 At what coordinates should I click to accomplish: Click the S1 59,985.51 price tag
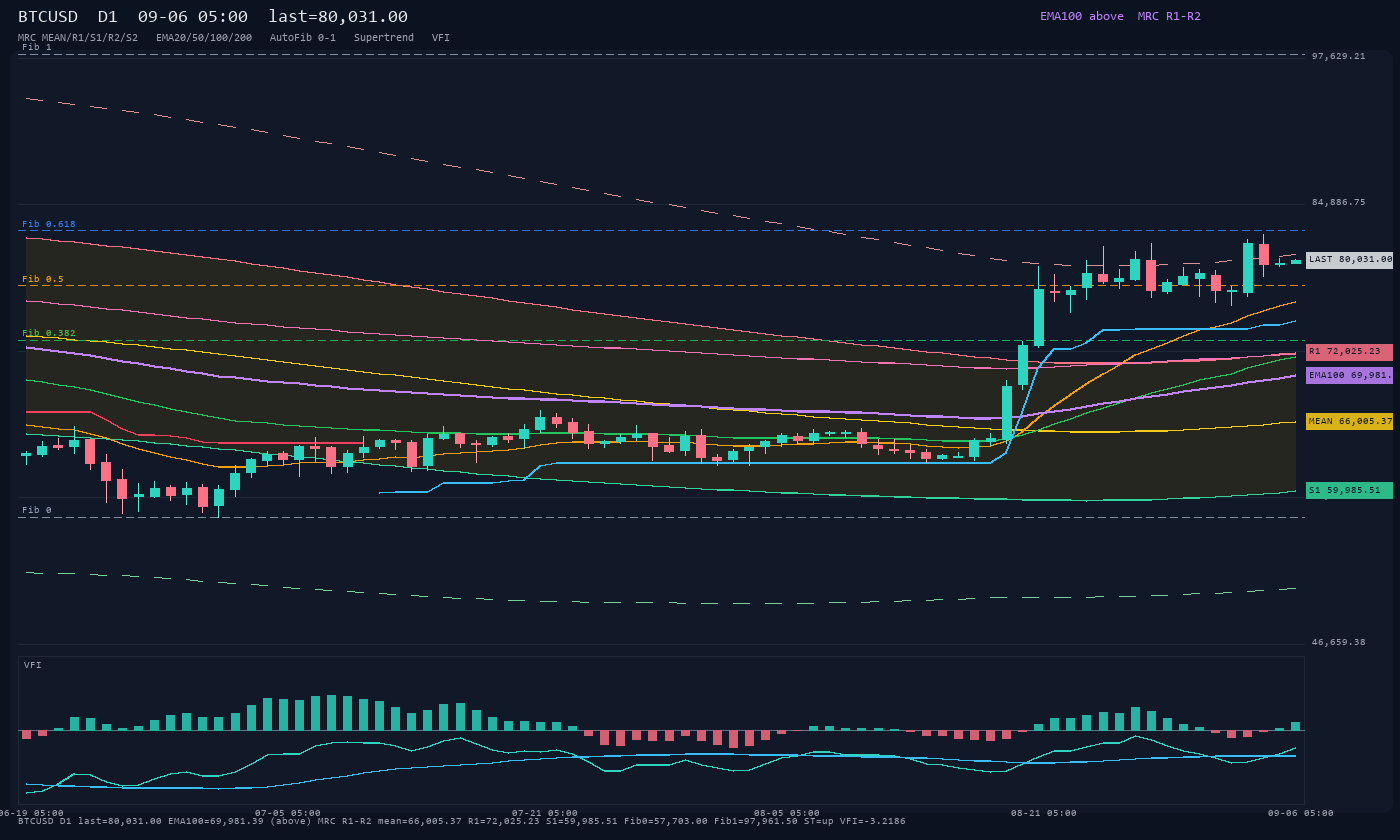tap(1349, 491)
